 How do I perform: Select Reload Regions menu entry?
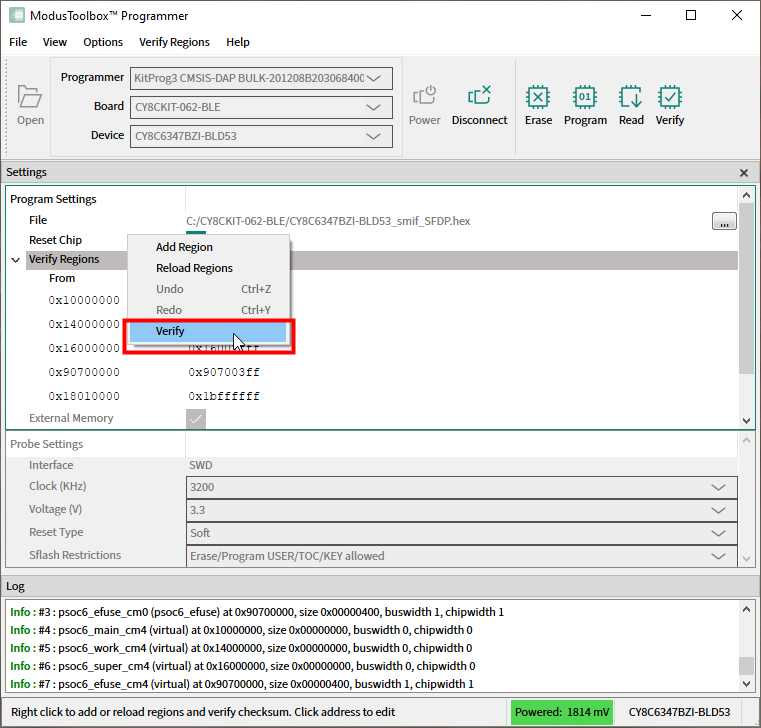coord(194,268)
